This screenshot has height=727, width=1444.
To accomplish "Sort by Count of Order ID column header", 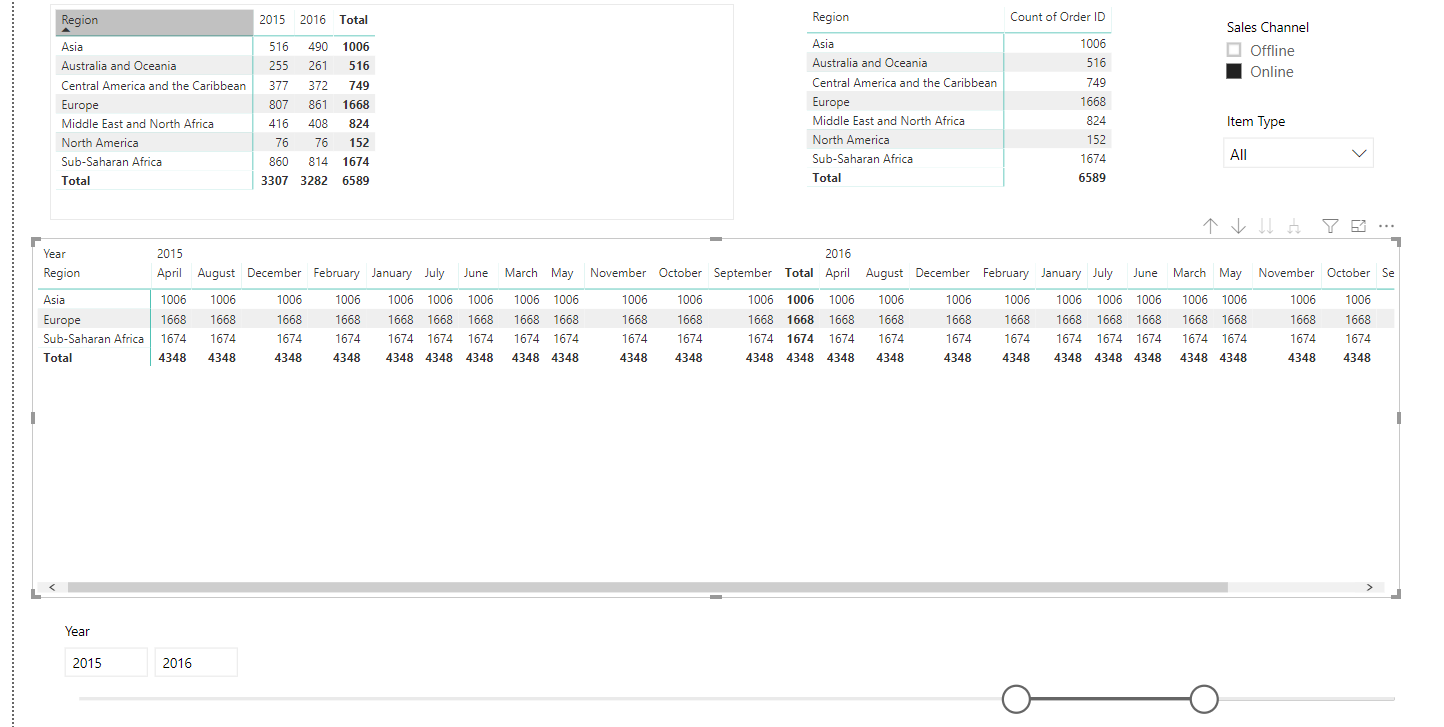I will pos(1058,17).
